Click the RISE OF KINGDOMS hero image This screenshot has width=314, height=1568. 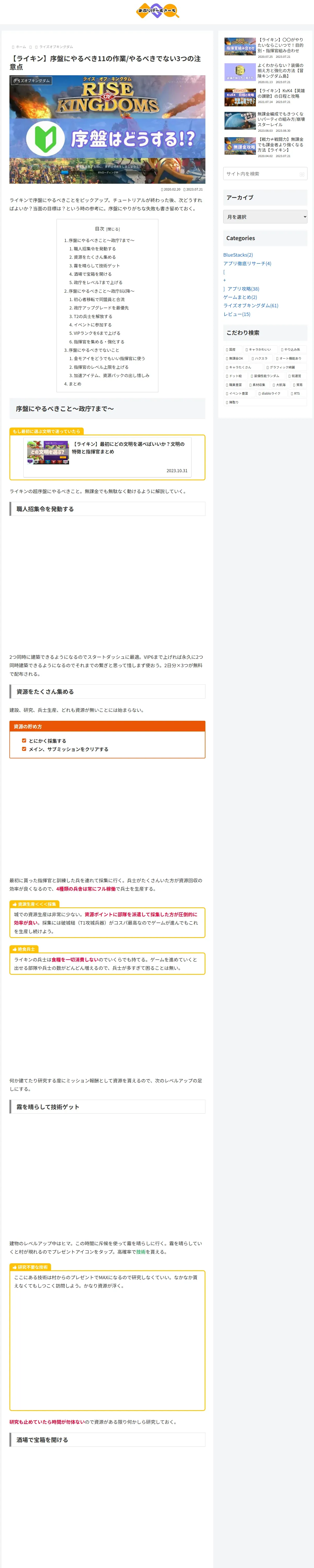coord(107,129)
